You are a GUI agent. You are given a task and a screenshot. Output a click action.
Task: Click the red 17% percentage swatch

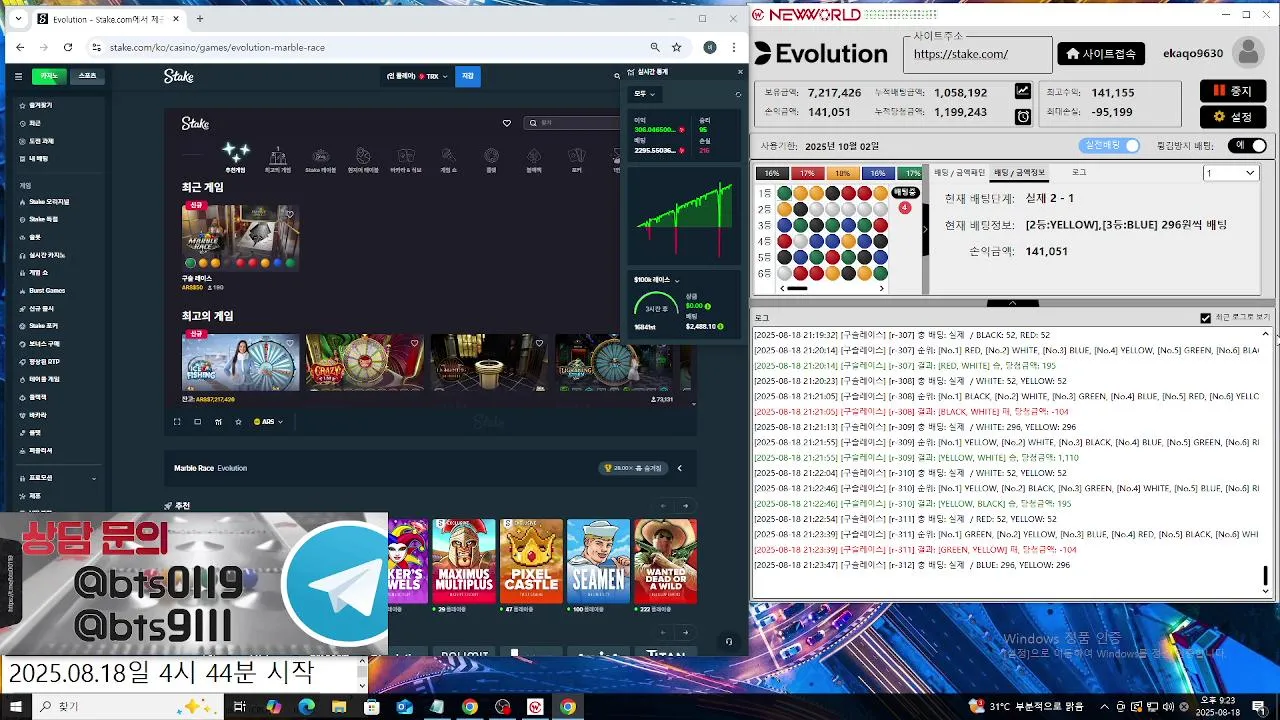coord(807,173)
